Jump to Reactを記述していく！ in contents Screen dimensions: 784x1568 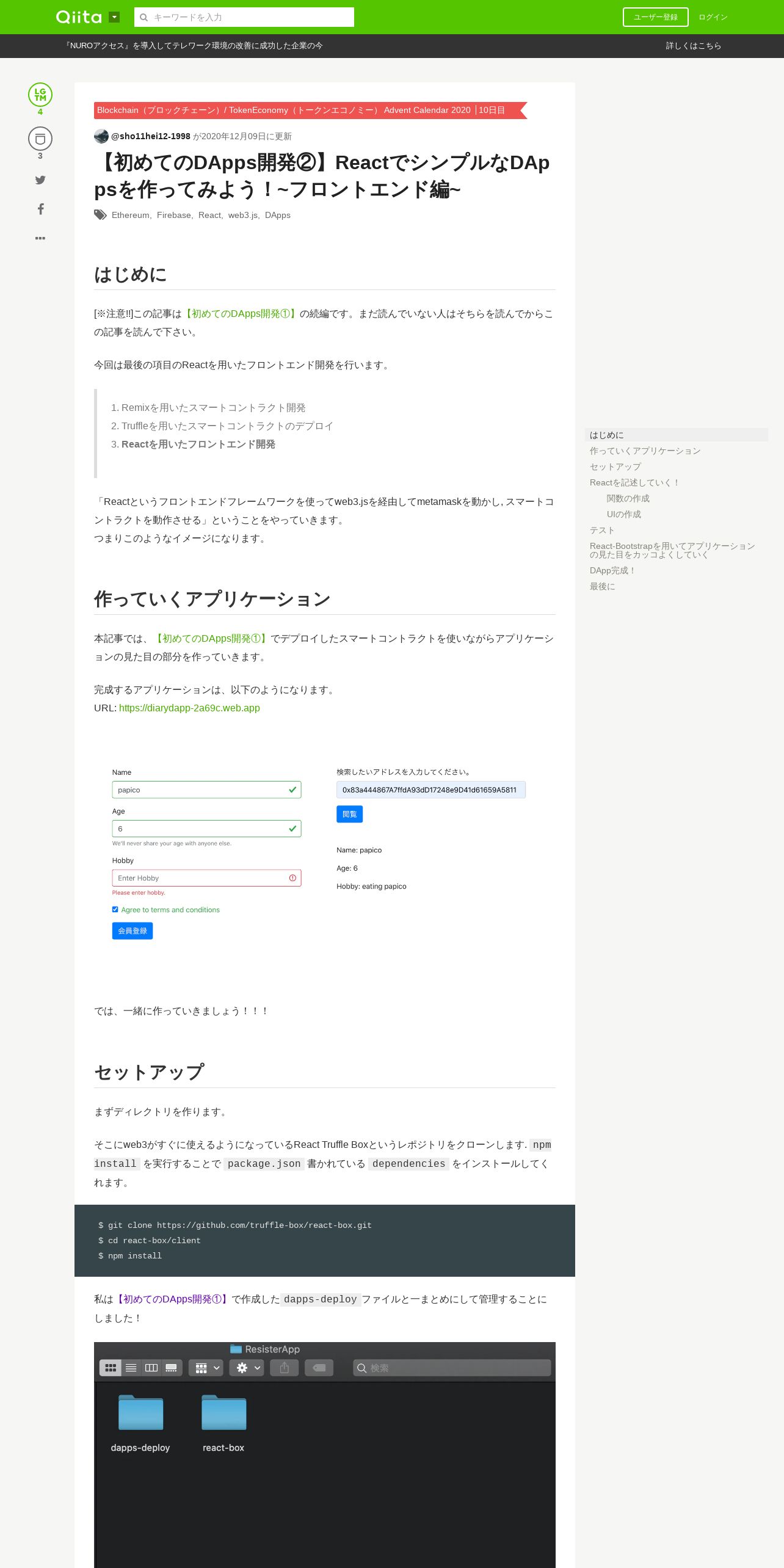click(635, 482)
